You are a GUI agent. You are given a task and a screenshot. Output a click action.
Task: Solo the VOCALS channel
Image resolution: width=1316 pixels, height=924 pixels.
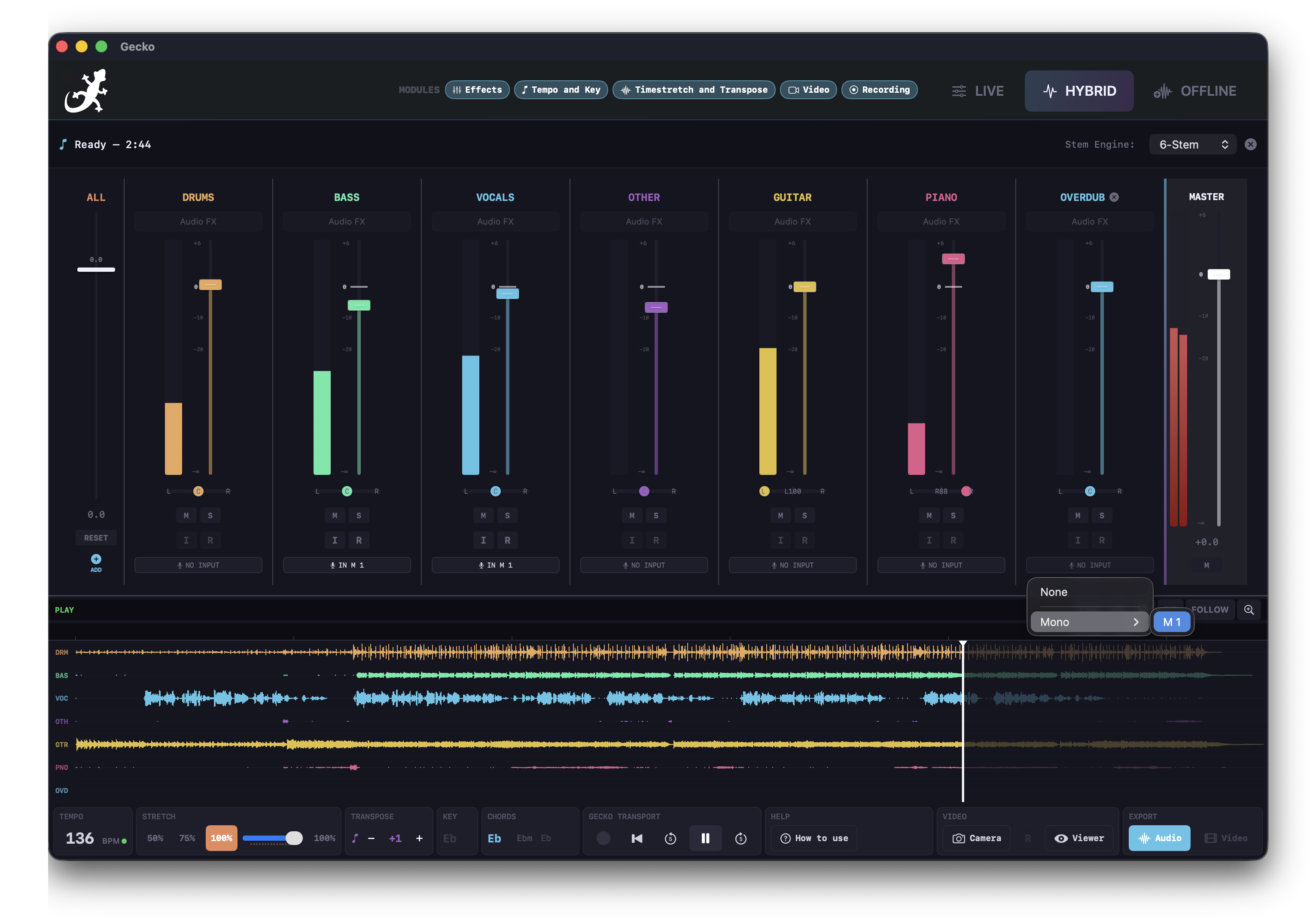pos(507,516)
